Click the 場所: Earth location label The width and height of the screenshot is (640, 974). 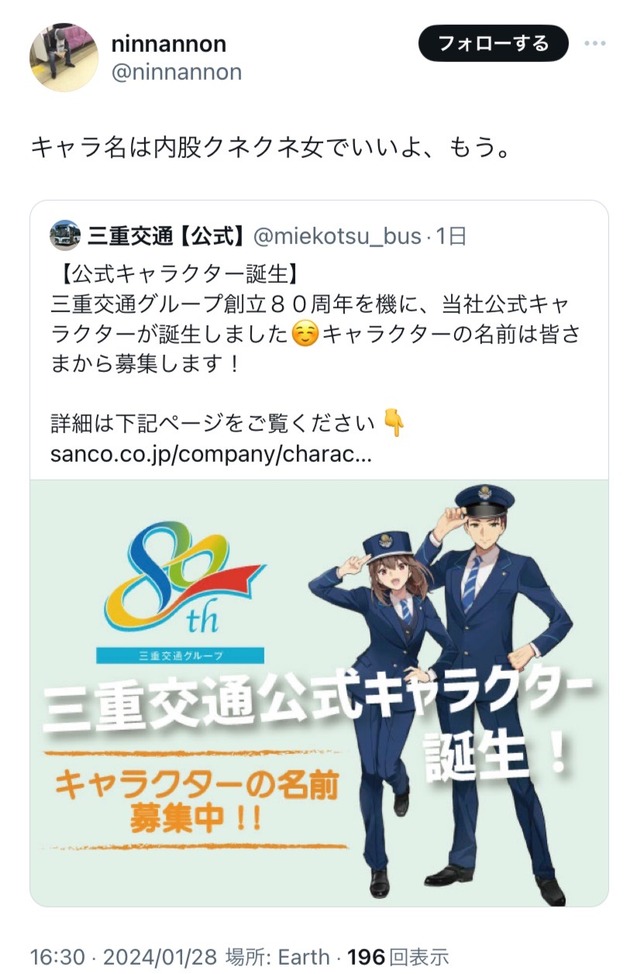tap(277, 957)
